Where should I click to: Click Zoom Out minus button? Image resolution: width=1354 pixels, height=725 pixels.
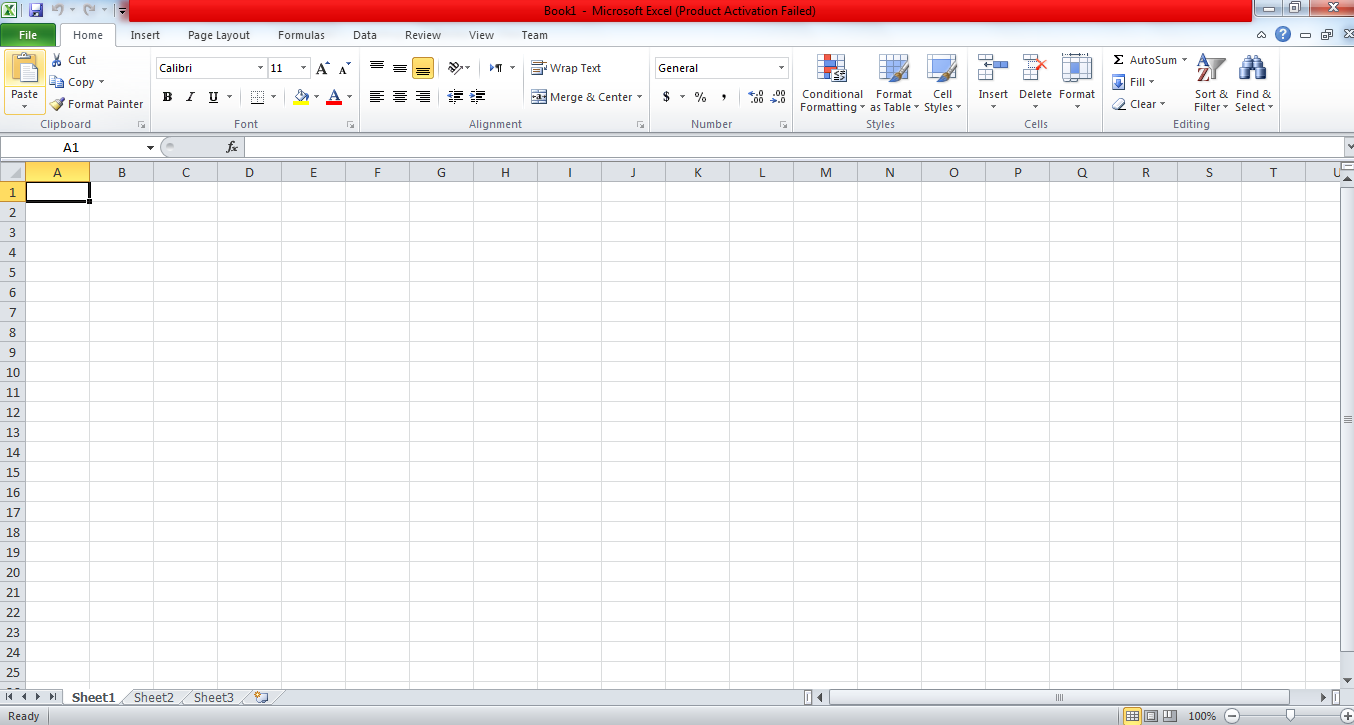coord(1232,716)
